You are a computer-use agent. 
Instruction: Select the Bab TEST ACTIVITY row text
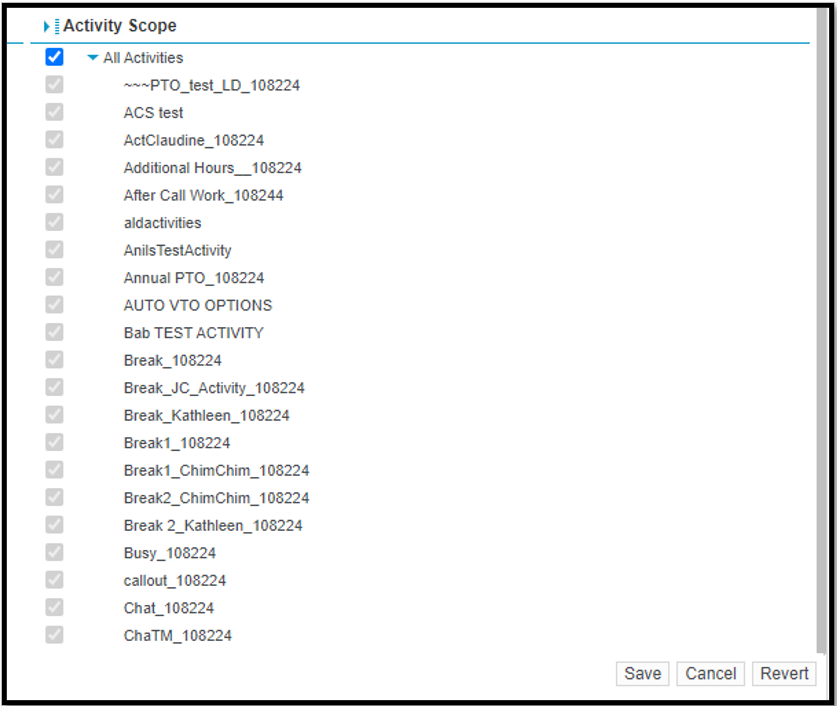[194, 333]
